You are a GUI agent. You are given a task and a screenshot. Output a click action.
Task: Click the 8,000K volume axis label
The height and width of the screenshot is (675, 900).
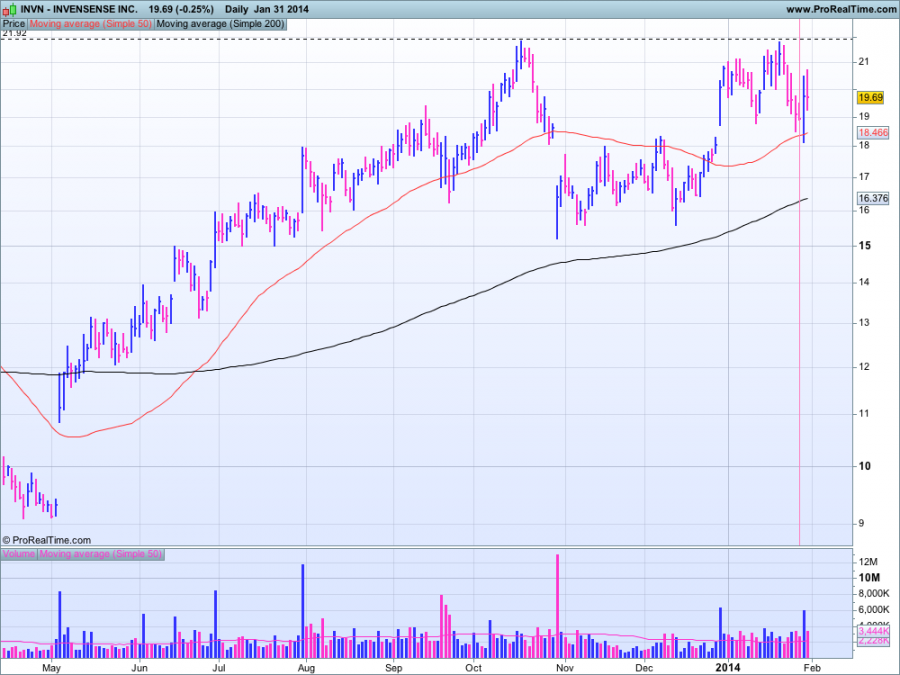point(874,593)
